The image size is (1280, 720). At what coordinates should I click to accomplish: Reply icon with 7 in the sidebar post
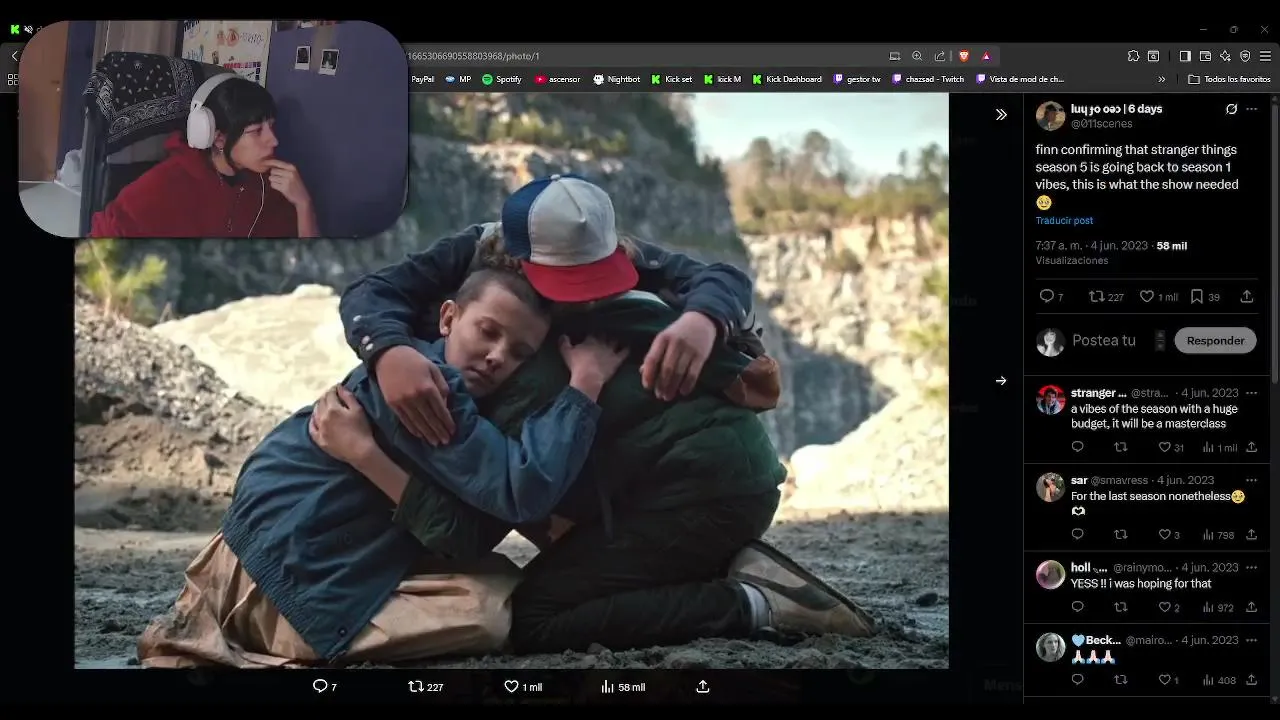1051,296
